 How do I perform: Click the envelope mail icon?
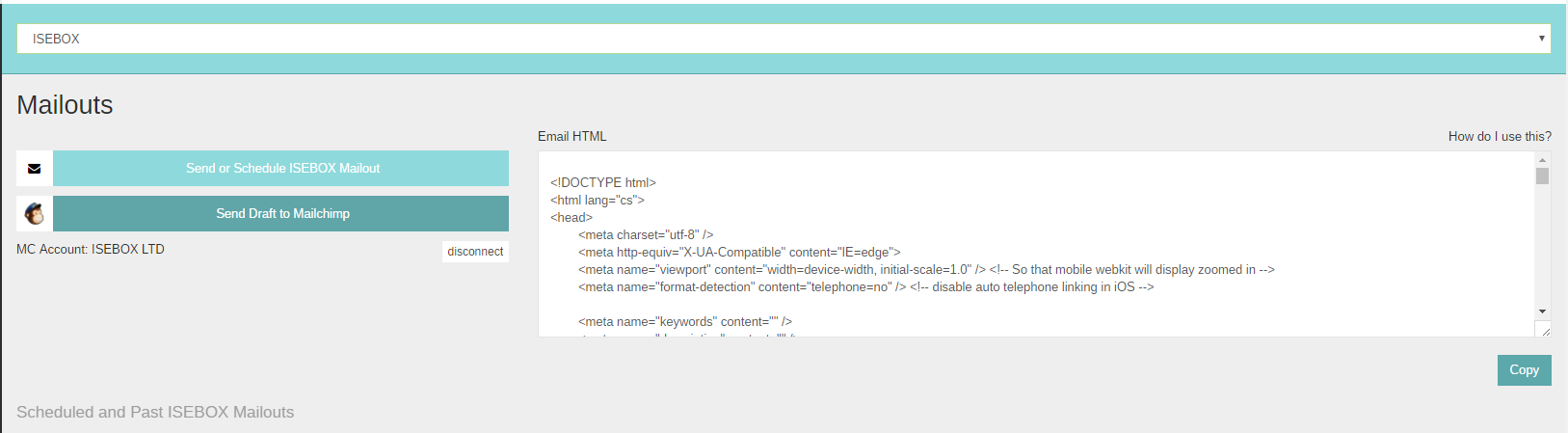pos(35,169)
